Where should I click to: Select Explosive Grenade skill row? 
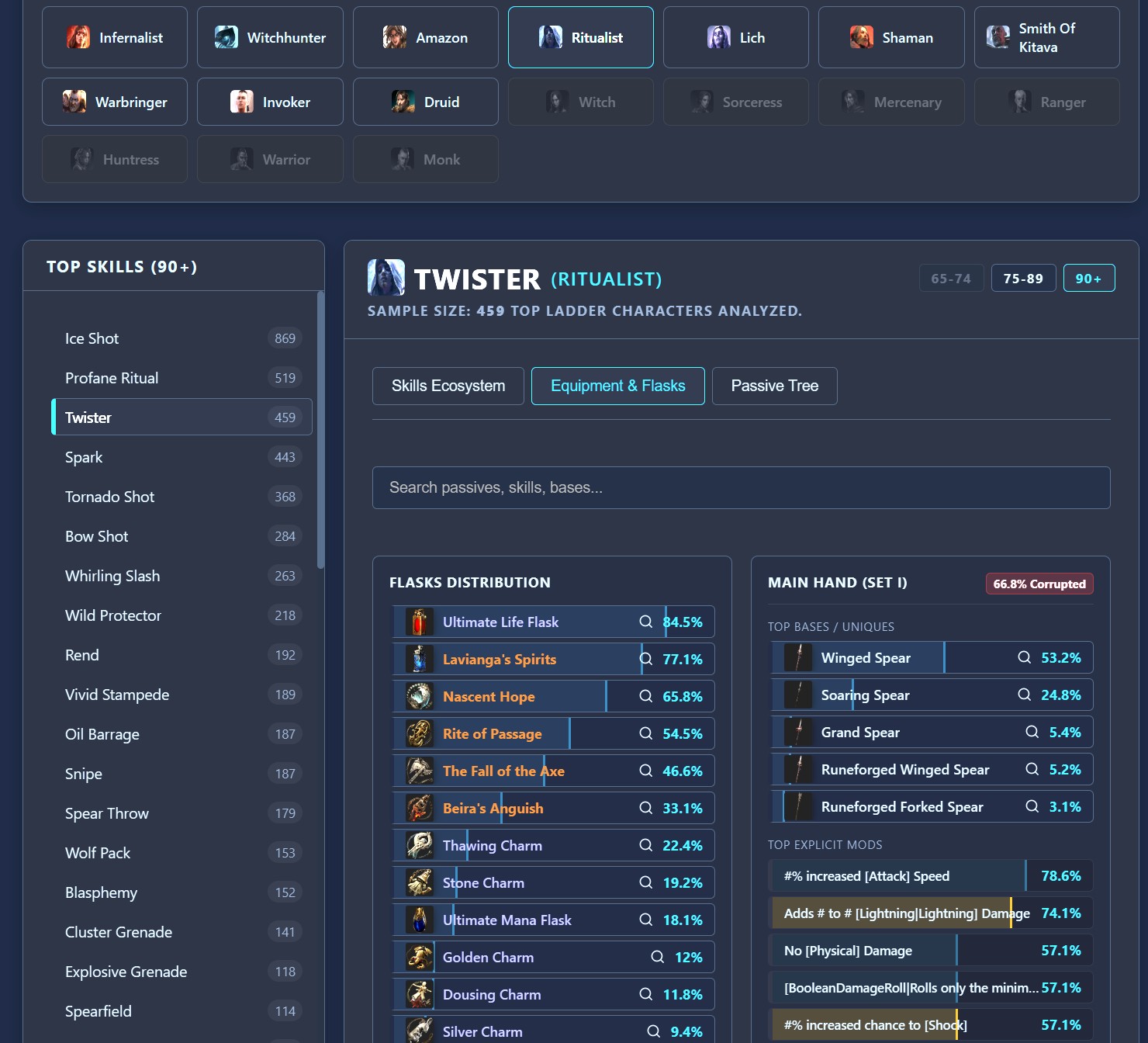(x=182, y=972)
